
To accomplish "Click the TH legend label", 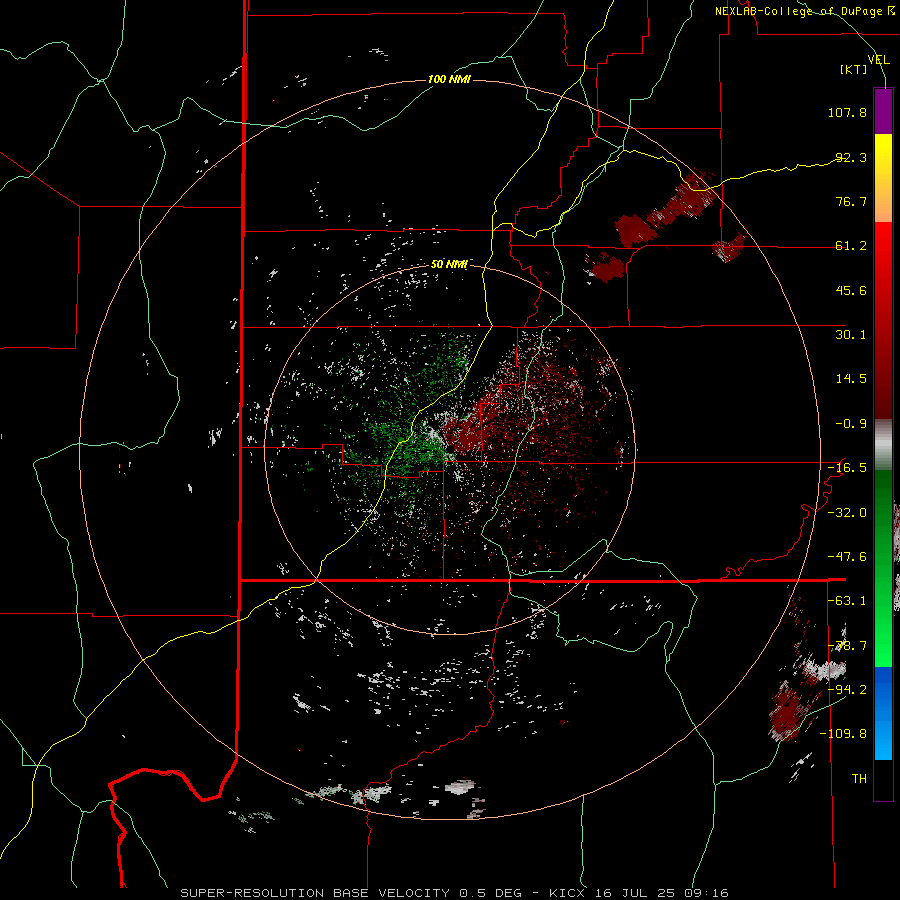I will tap(859, 779).
